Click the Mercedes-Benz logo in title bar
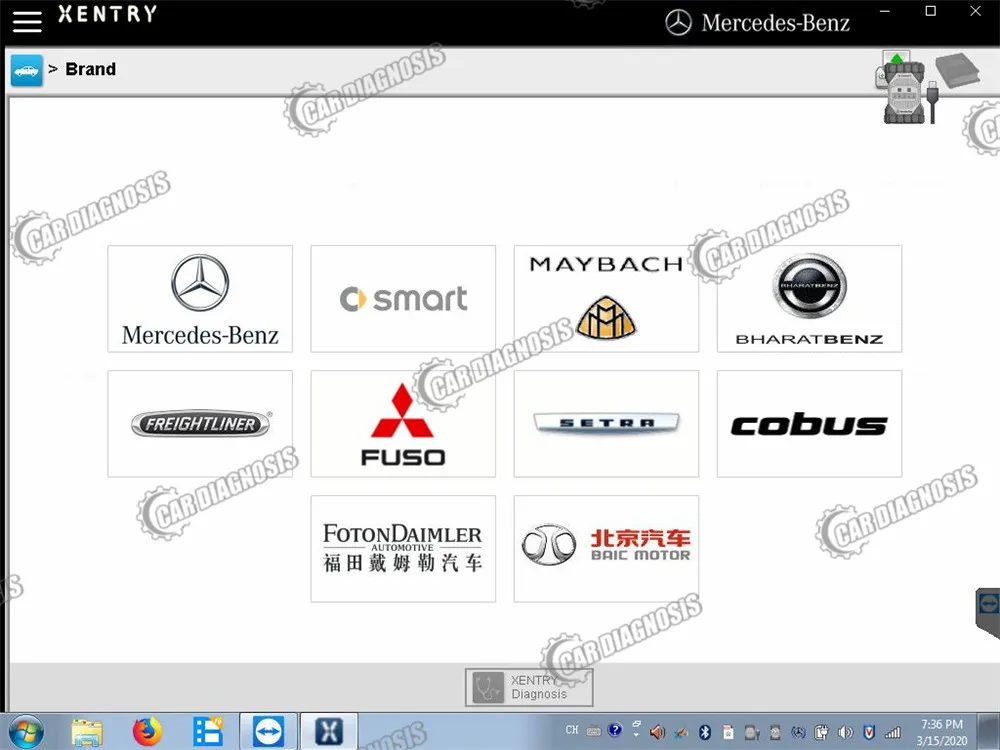The width and height of the screenshot is (1000, 750). (758, 23)
